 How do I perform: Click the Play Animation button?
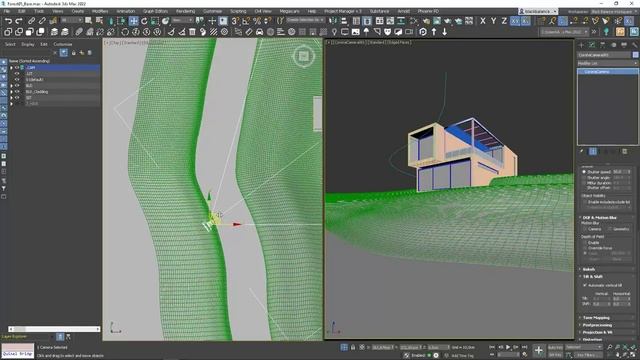(x=508, y=347)
